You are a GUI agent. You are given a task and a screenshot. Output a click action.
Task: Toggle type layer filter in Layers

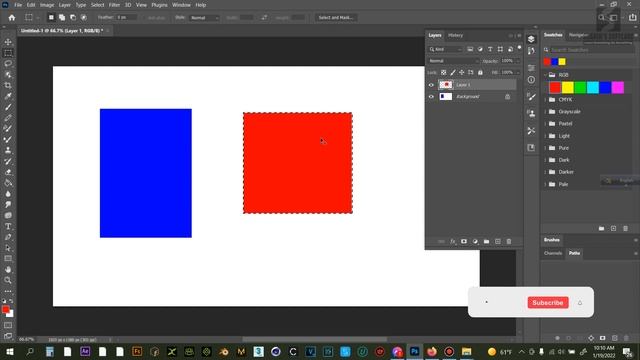pyautogui.click(x=490, y=49)
